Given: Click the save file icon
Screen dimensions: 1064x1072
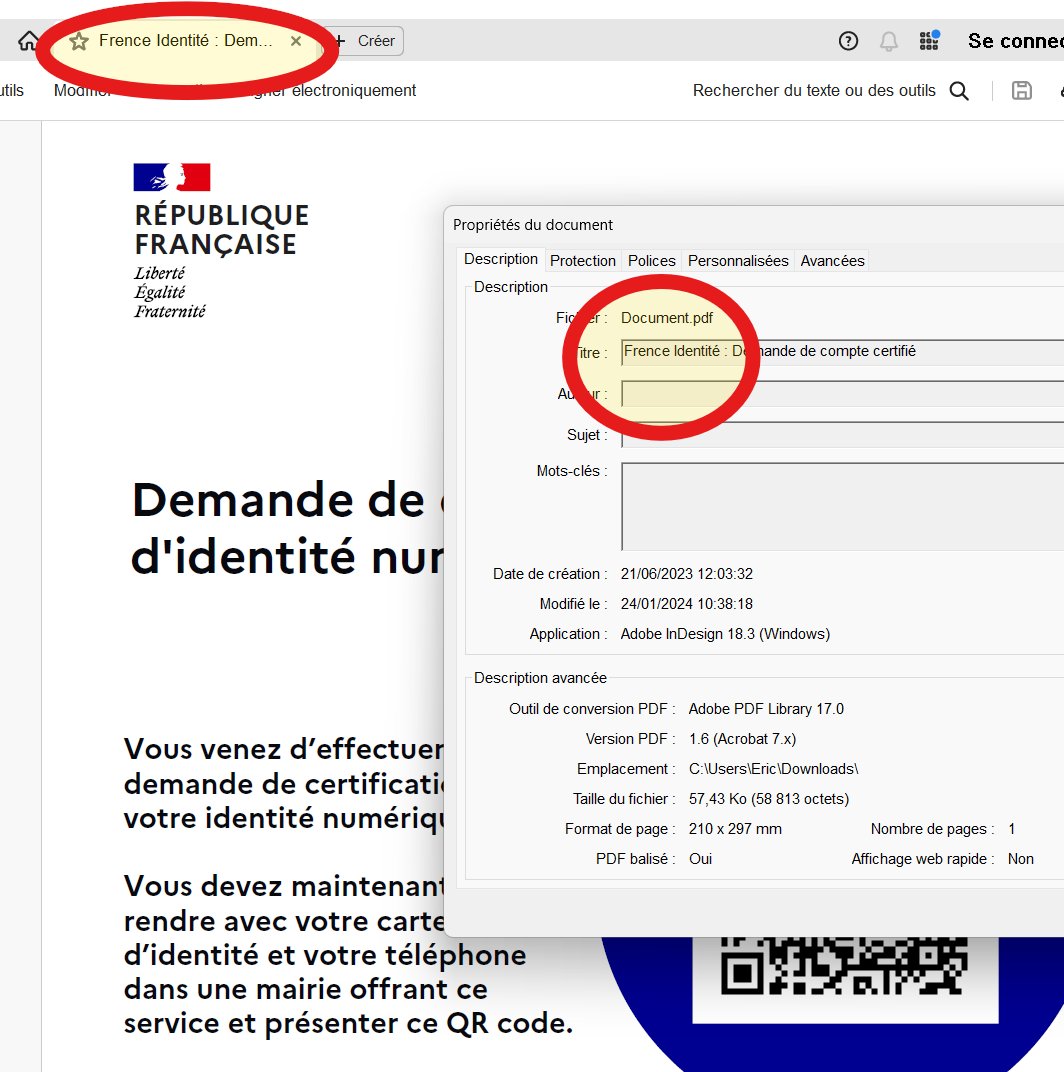Looking at the screenshot, I should coord(1021,90).
